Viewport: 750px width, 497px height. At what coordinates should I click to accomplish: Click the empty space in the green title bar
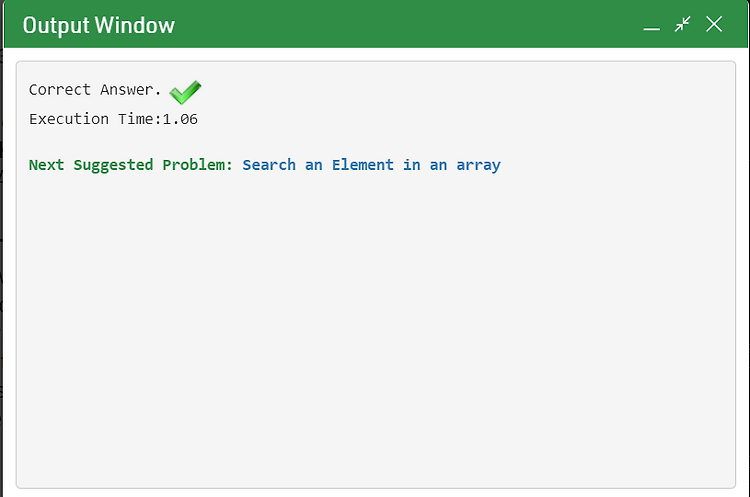click(407, 24)
